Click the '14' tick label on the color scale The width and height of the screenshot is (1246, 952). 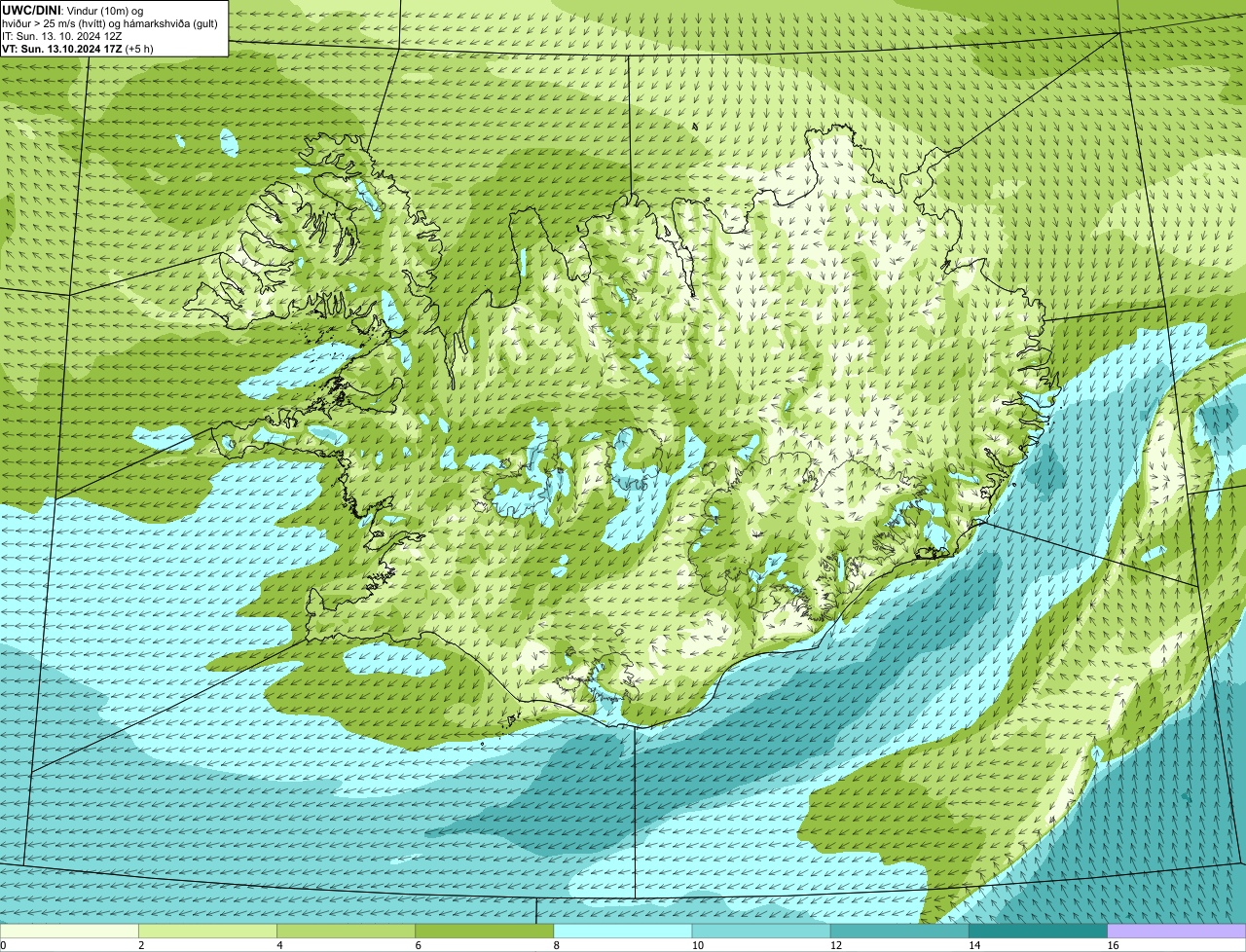[974, 945]
